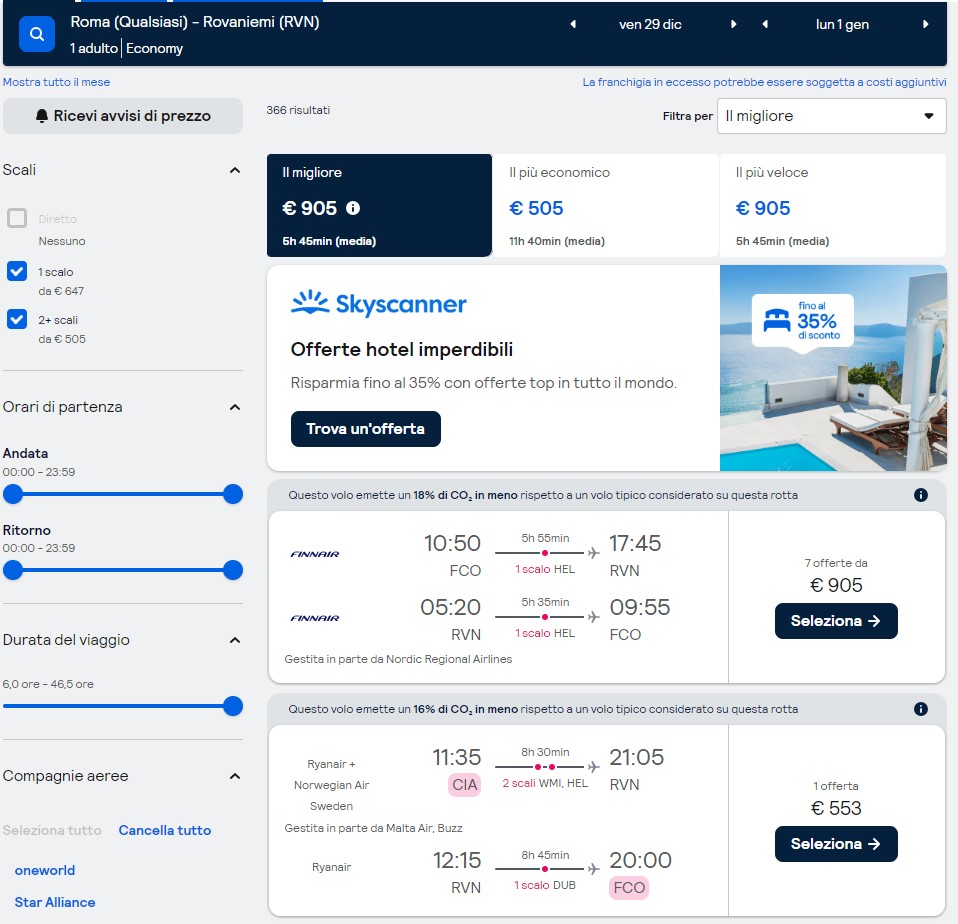This screenshot has height=924, width=958.
Task: Open Mostra tutto il mese link
Action: click(x=56, y=82)
